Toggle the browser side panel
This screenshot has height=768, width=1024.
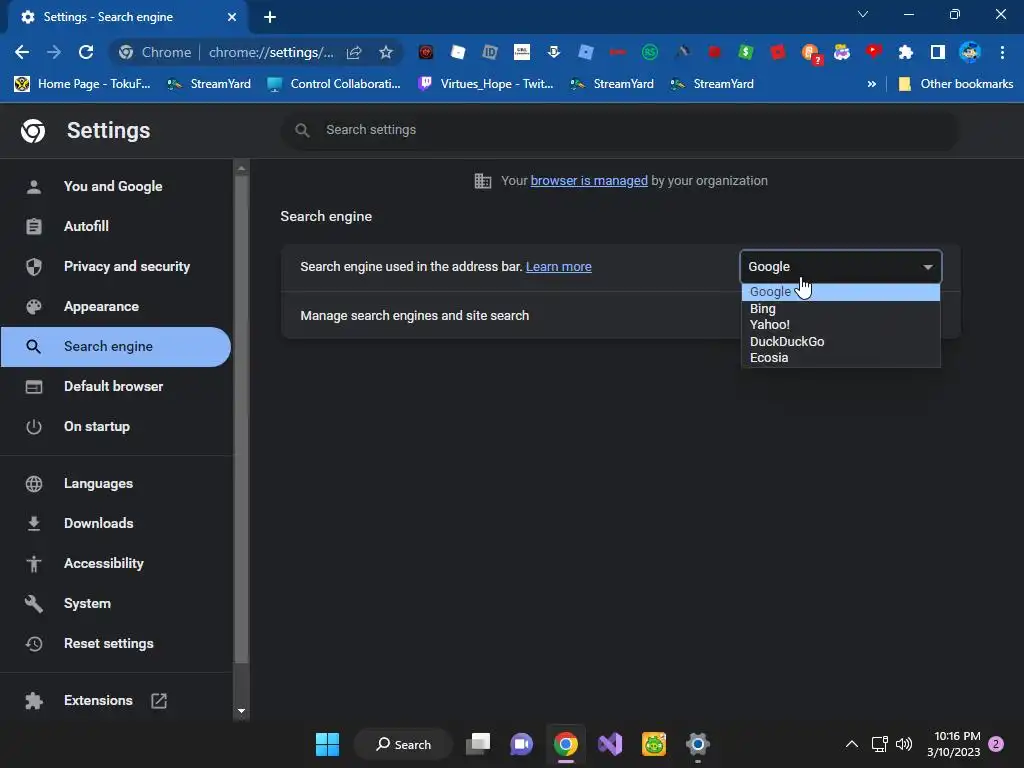tap(938, 52)
